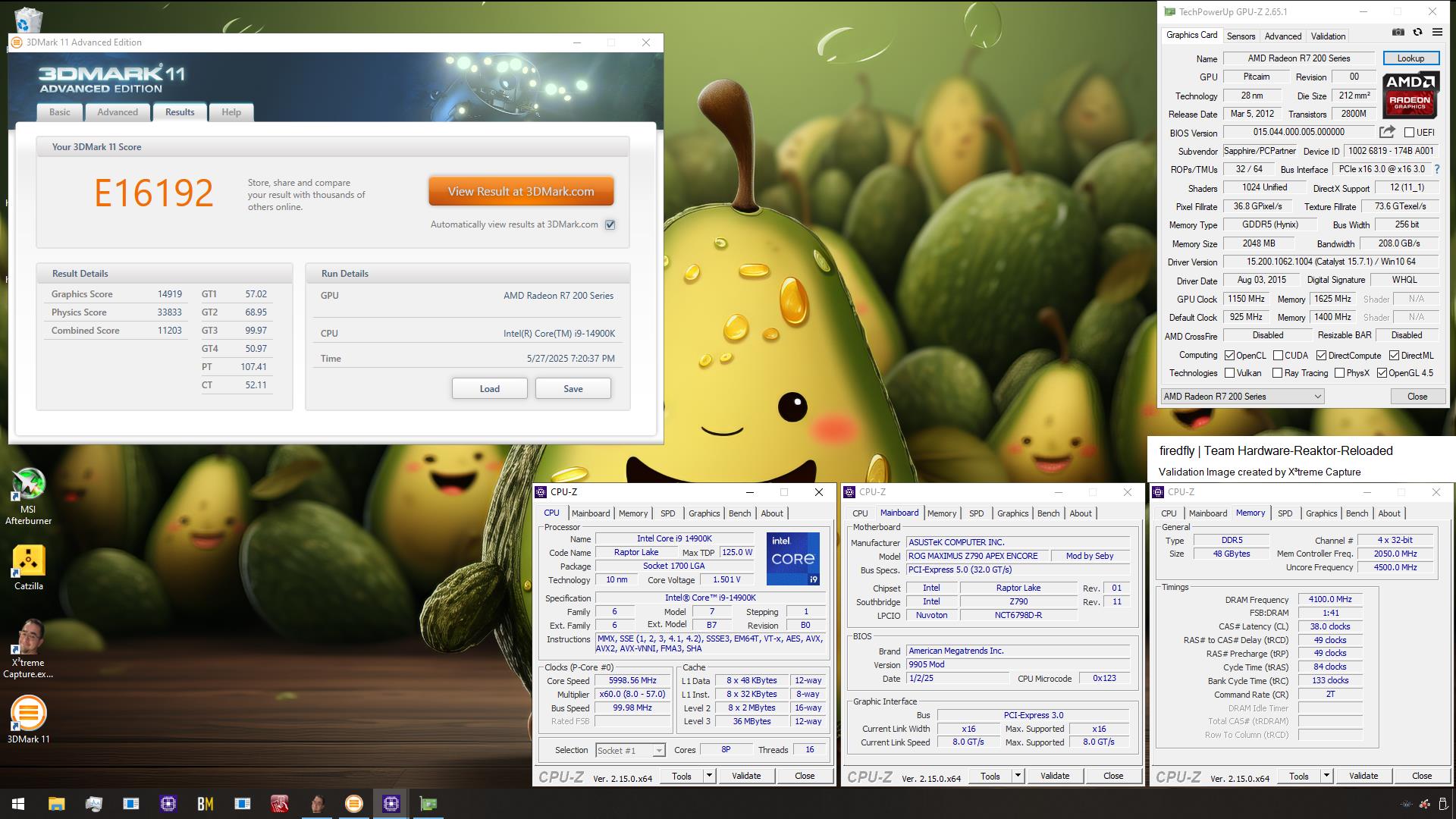
Task: Toggle CUDA checkbox in GPU-Z
Action: click(x=1278, y=356)
